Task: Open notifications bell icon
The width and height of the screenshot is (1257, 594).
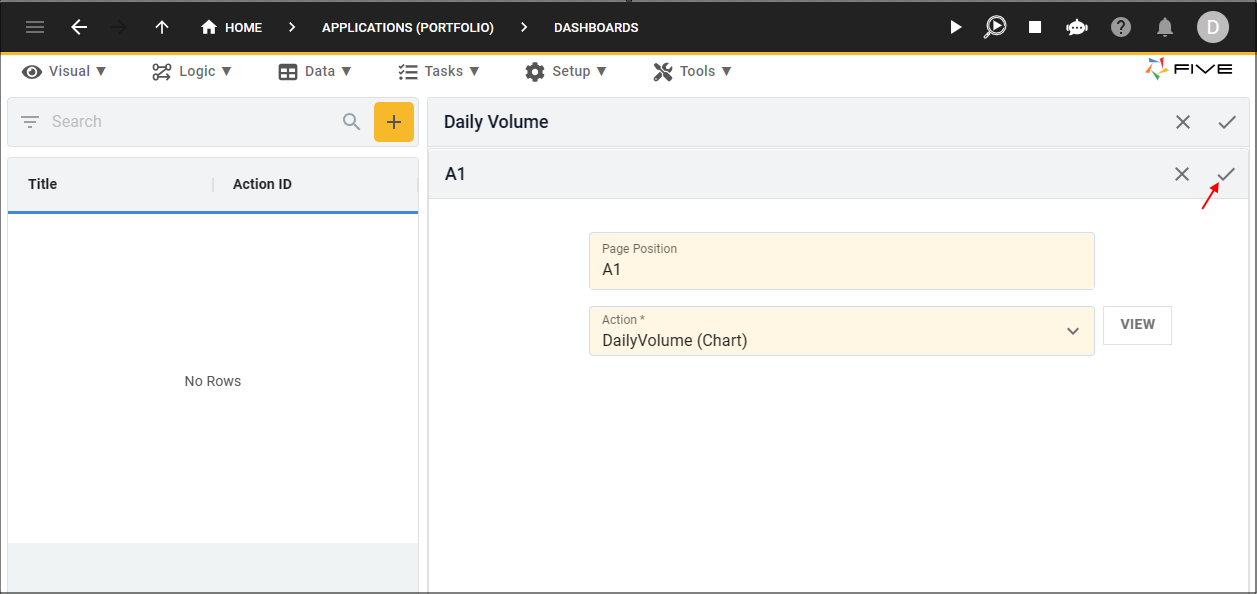Action: (x=1165, y=27)
